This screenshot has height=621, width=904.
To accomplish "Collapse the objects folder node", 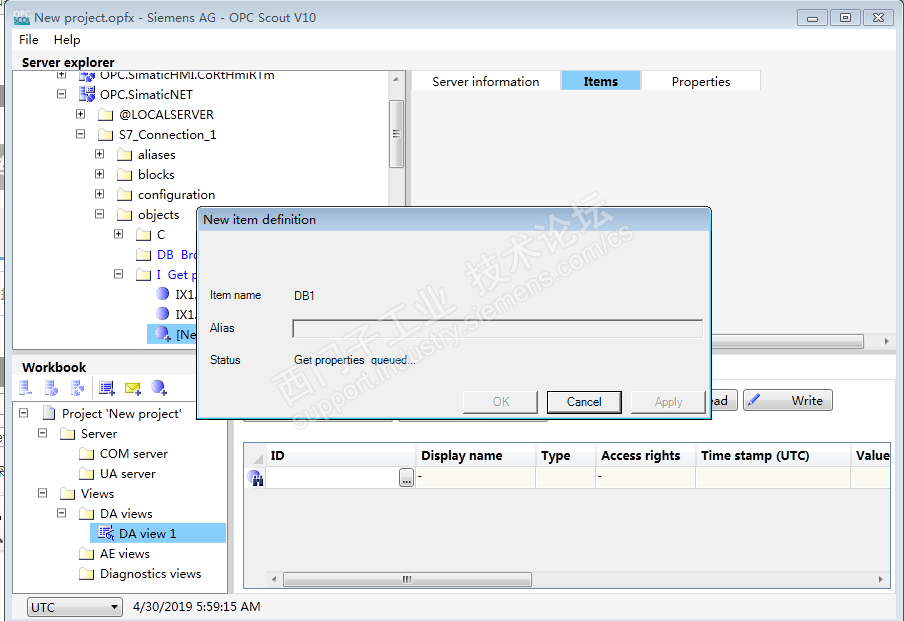I will pyautogui.click(x=100, y=214).
